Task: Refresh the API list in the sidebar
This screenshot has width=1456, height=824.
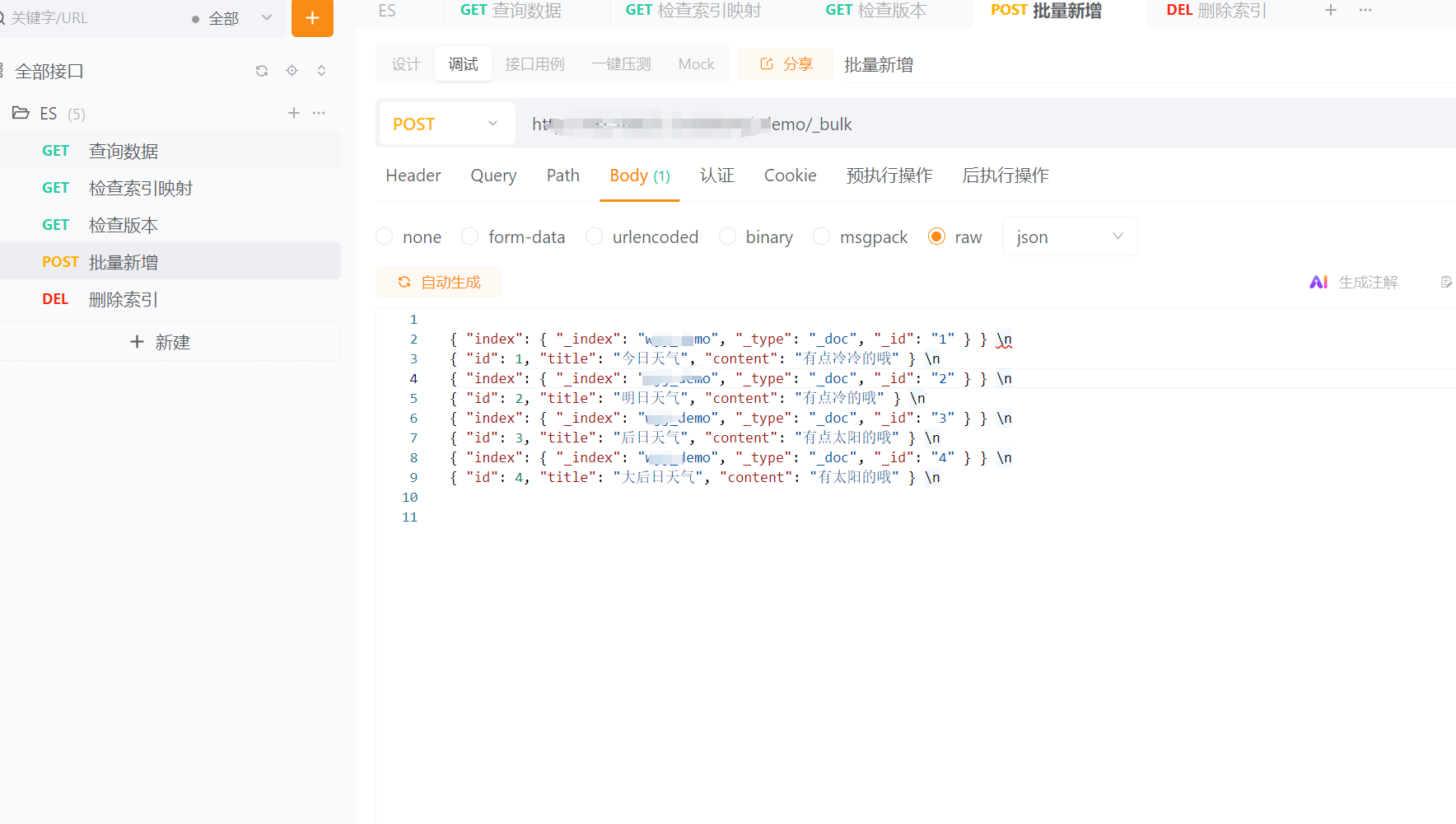Action: tap(262, 71)
